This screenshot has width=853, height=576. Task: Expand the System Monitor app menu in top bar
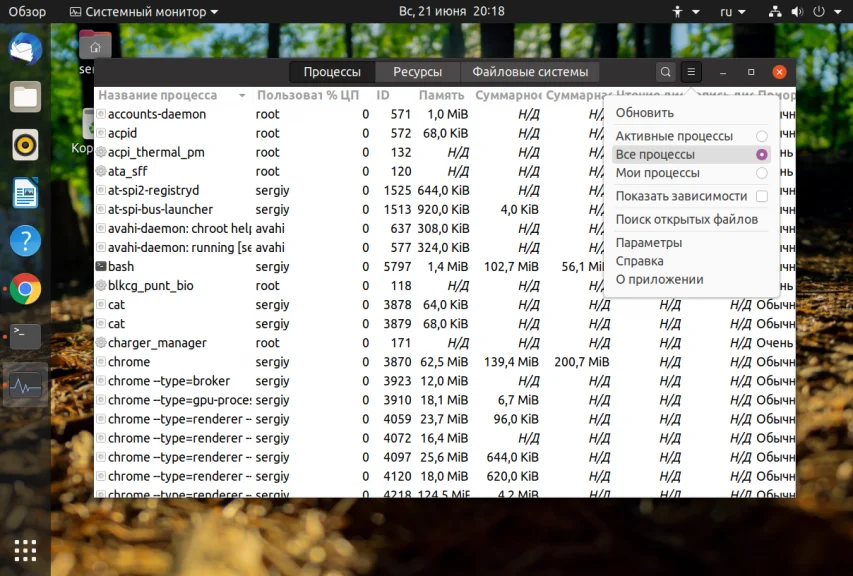(144, 11)
